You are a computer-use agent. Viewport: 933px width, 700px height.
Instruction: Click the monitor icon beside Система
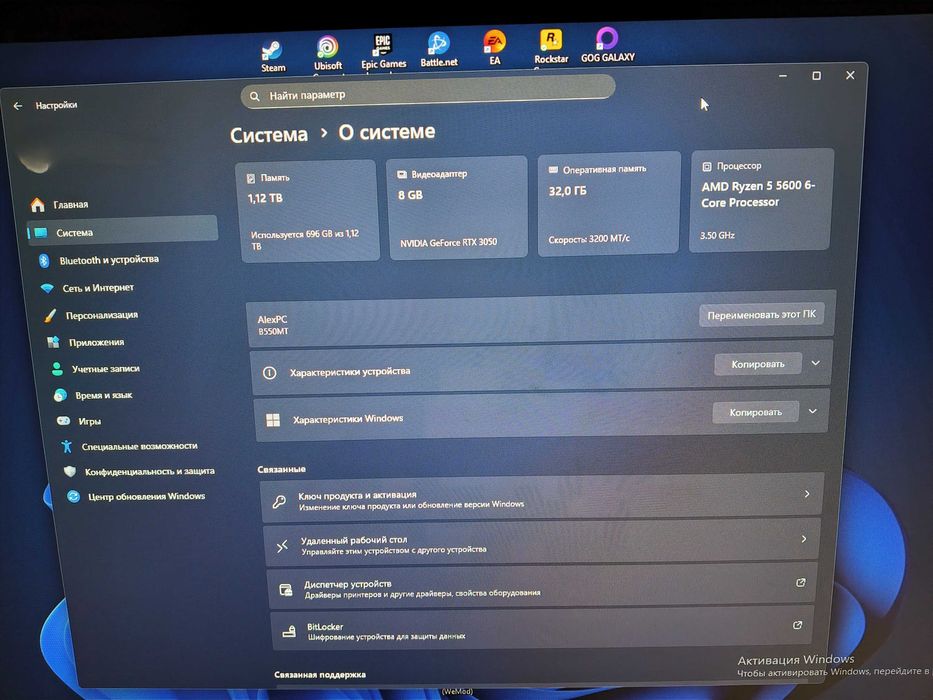tap(41, 233)
